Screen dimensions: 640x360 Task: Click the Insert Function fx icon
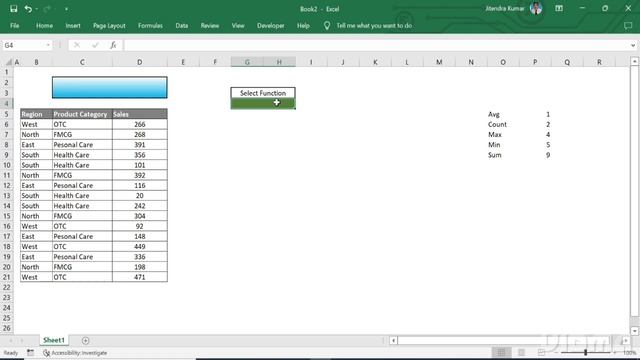(113, 45)
